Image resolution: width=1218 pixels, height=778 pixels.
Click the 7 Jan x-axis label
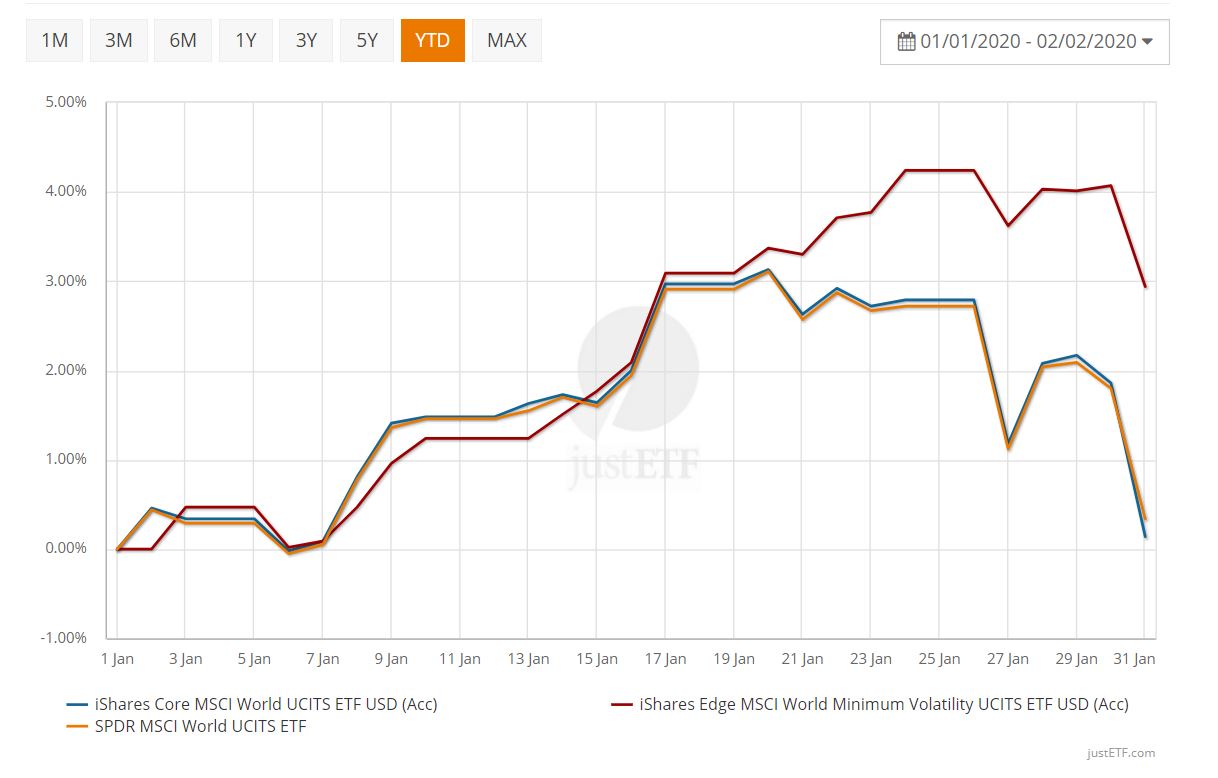[322, 659]
